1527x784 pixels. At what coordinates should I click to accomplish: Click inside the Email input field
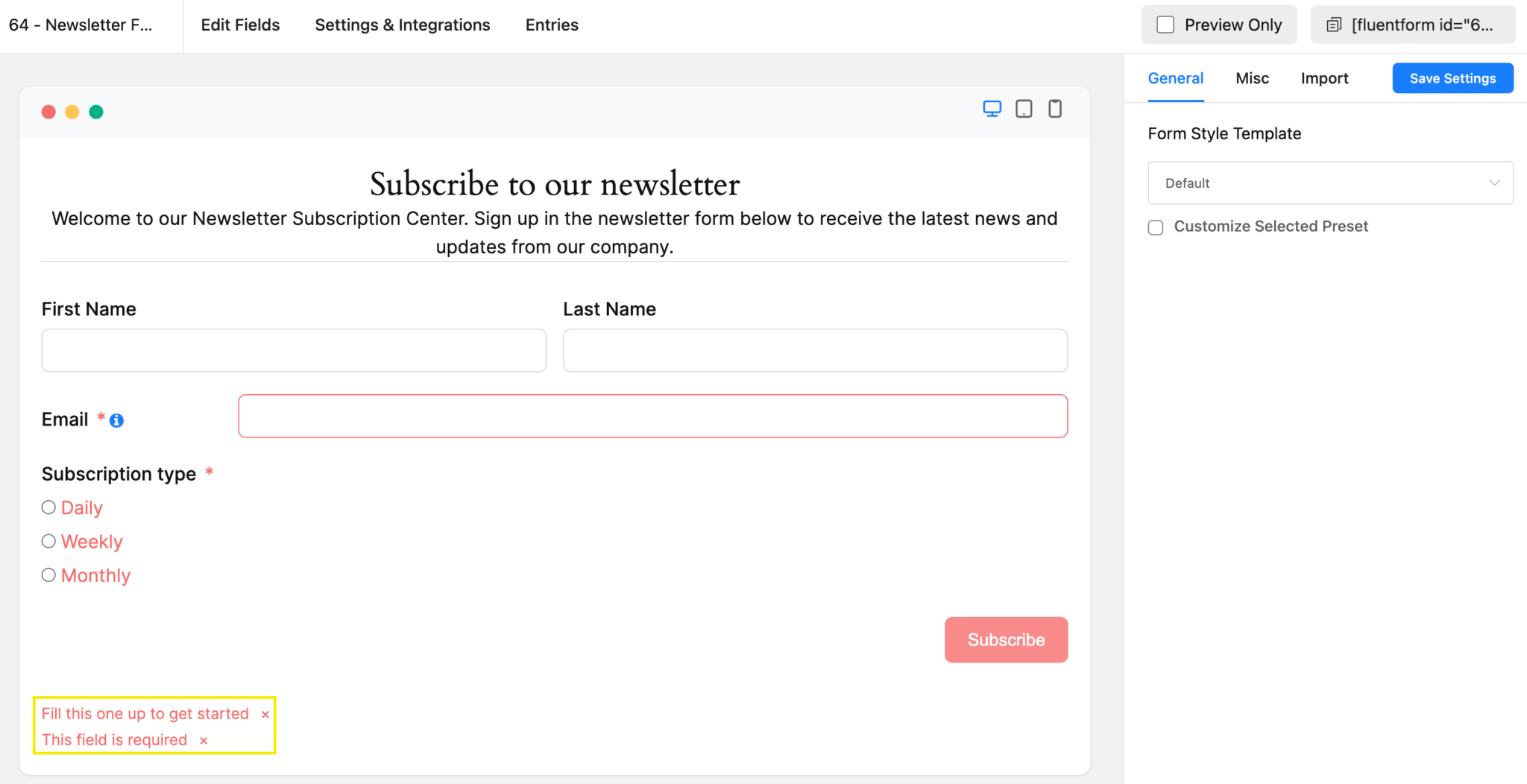(x=652, y=416)
